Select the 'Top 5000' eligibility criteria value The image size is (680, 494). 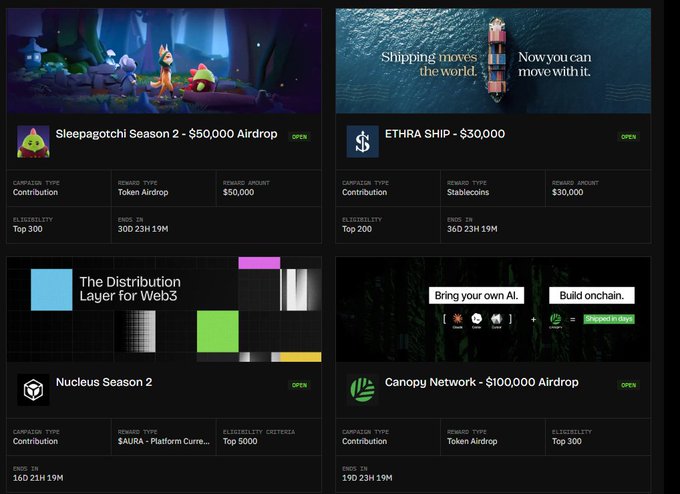pos(240,441)
